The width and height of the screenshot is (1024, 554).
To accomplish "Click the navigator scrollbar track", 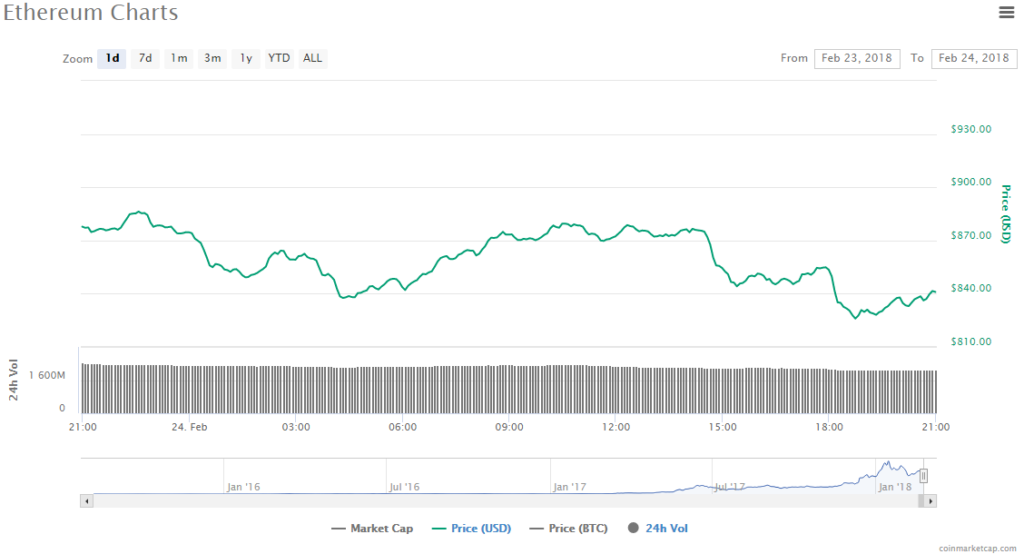I will tap(500, 500).
